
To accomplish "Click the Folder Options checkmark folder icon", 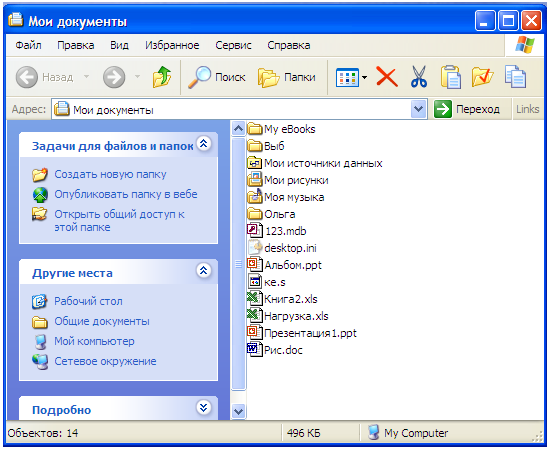I will tap(482, 77).
